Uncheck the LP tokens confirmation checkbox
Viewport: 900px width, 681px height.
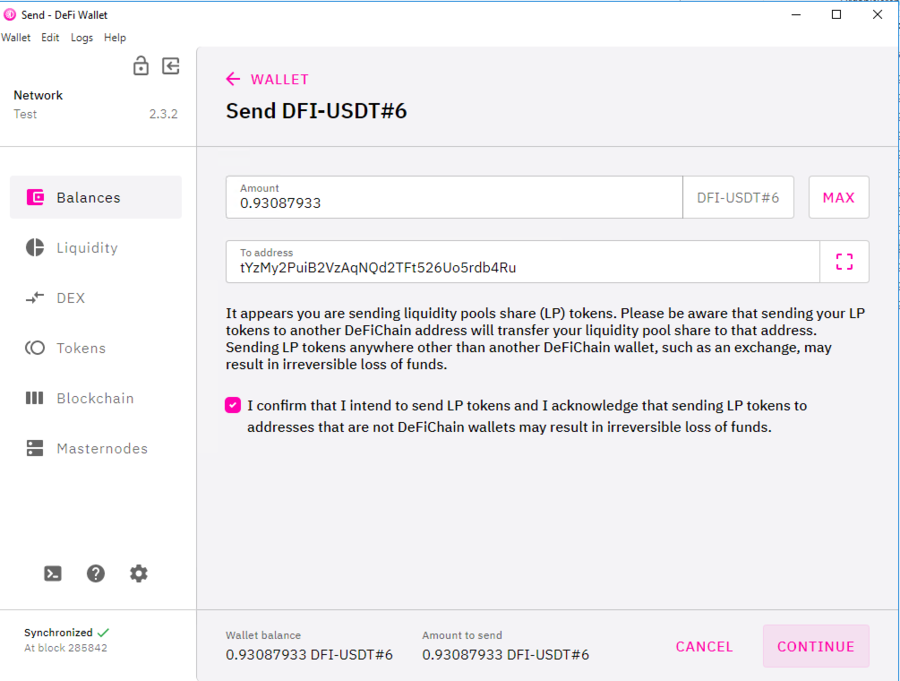point(232,405)
